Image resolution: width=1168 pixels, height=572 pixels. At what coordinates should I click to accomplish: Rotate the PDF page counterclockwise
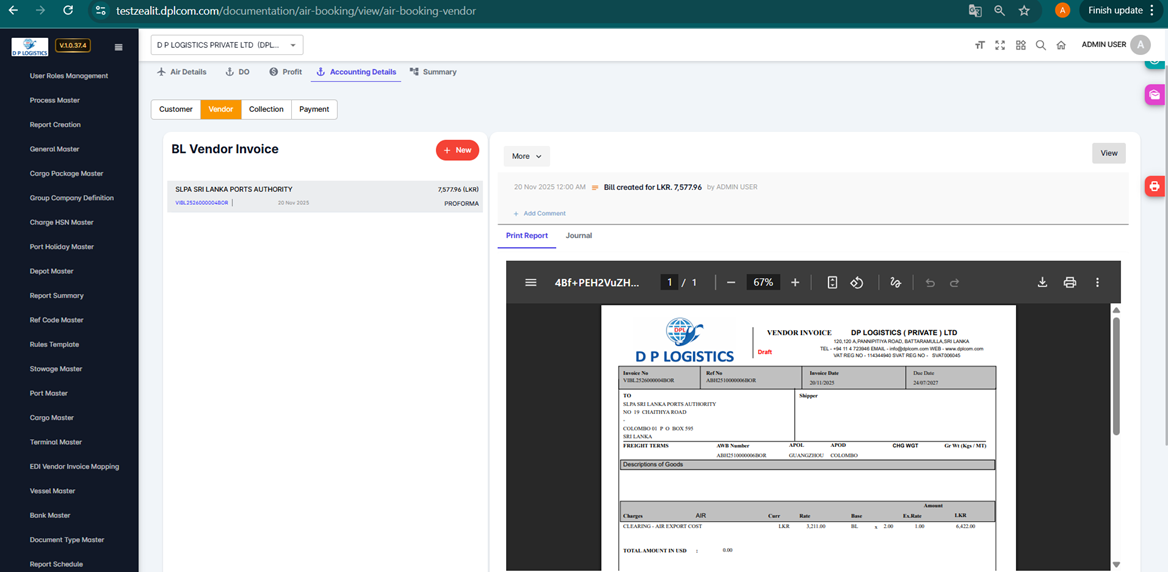[x=857, y=283]
